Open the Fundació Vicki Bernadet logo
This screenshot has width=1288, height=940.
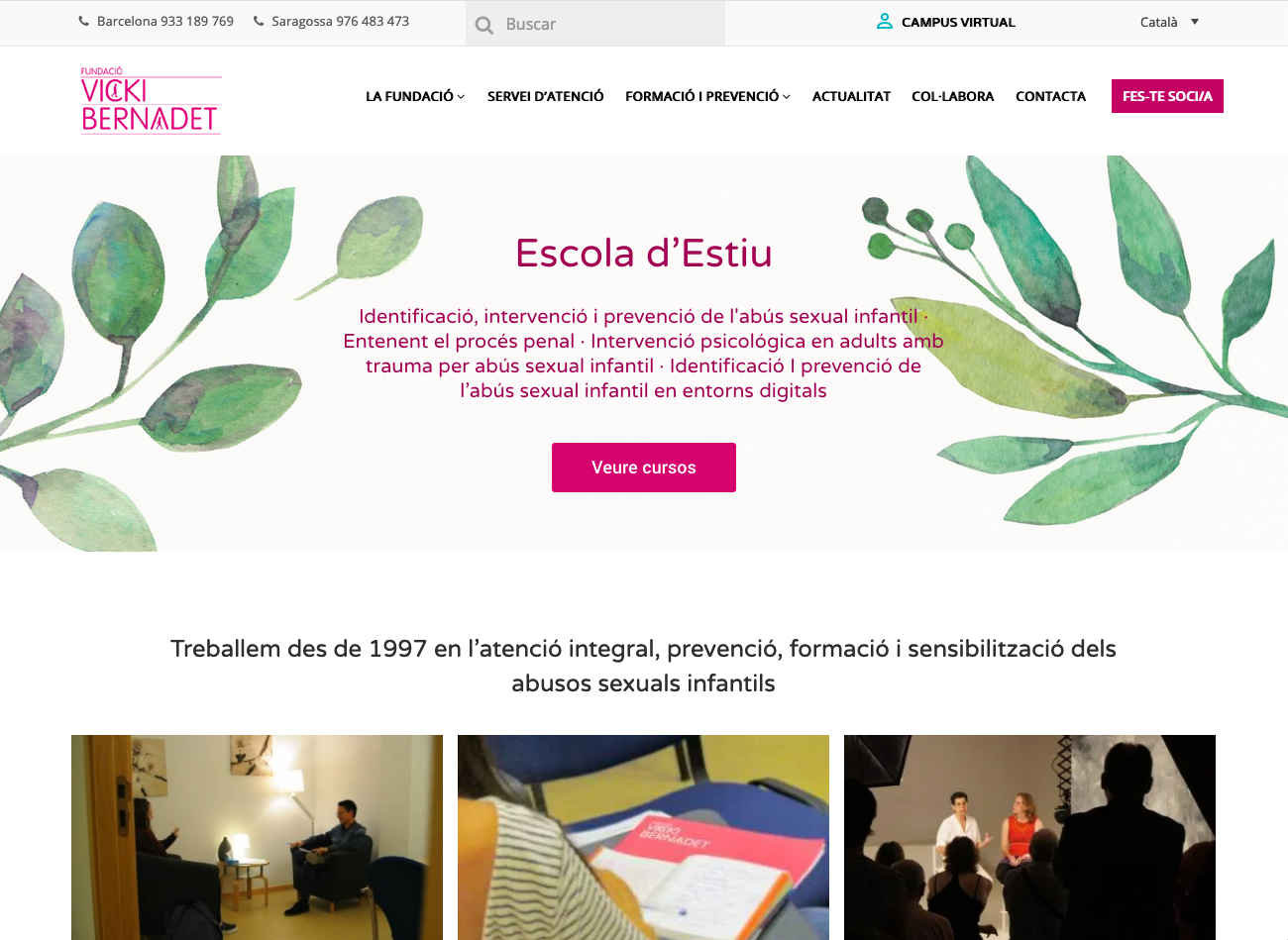tap(151, 100)
